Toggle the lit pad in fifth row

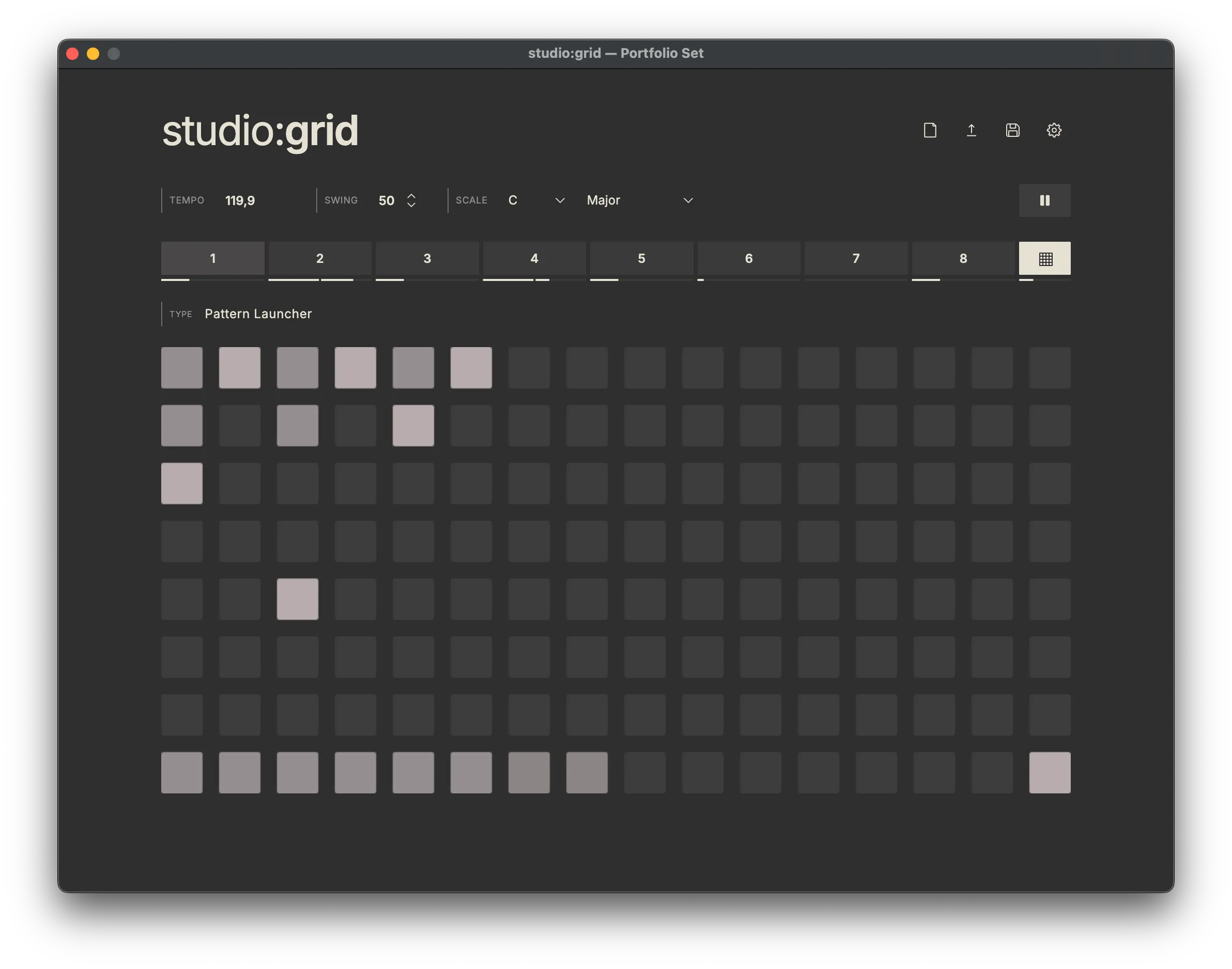coord(297,599)
